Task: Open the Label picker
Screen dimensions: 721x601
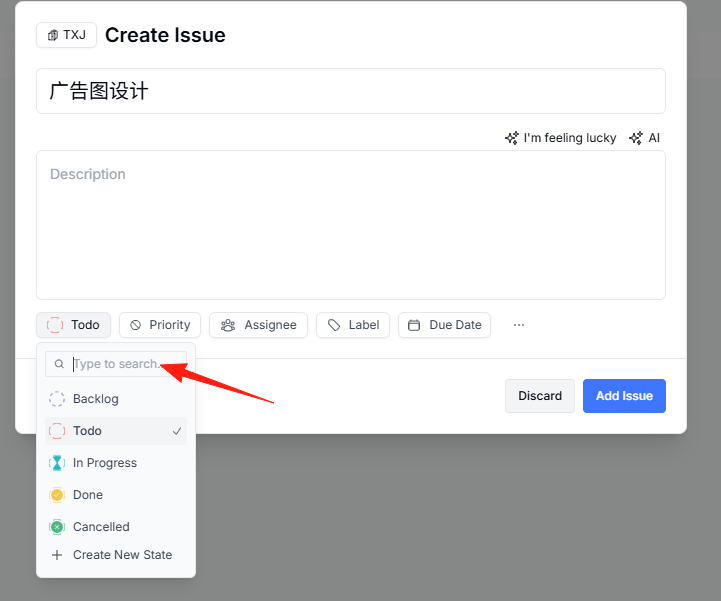Action: coord(353,325)
